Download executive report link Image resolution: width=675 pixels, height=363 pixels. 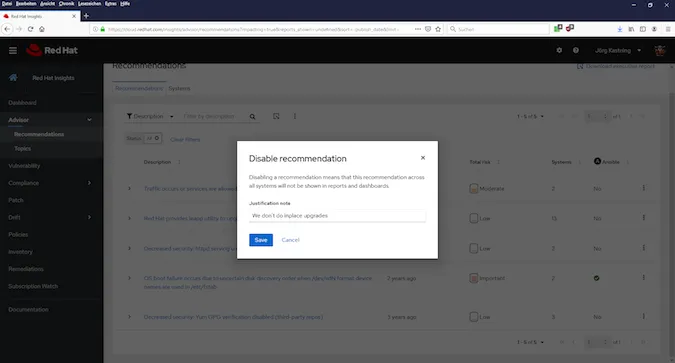(616, 66)
